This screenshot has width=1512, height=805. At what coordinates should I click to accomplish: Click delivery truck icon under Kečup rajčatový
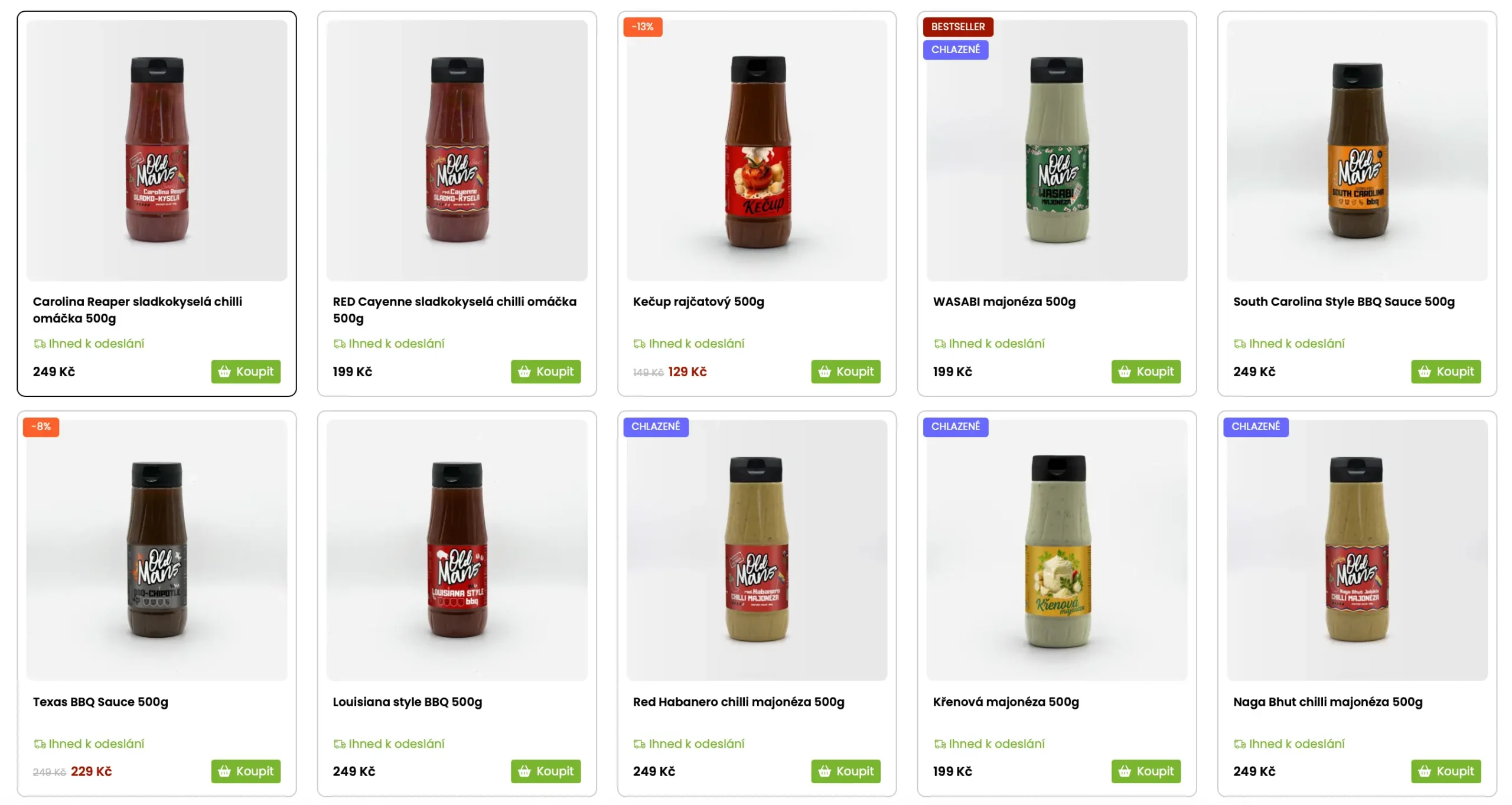click(x=639, y=344)
